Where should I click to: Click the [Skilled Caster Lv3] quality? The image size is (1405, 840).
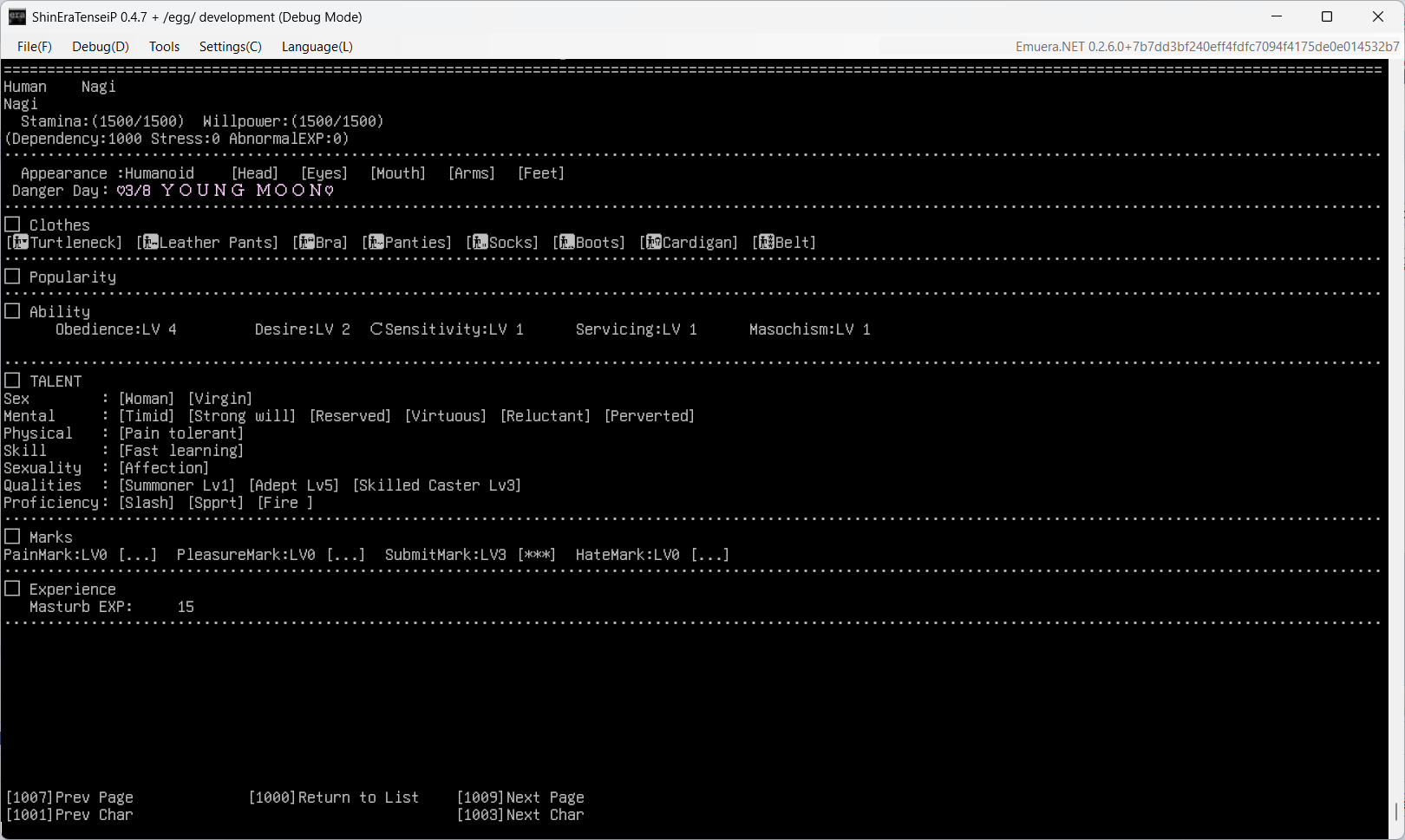[x=437, y=485]
